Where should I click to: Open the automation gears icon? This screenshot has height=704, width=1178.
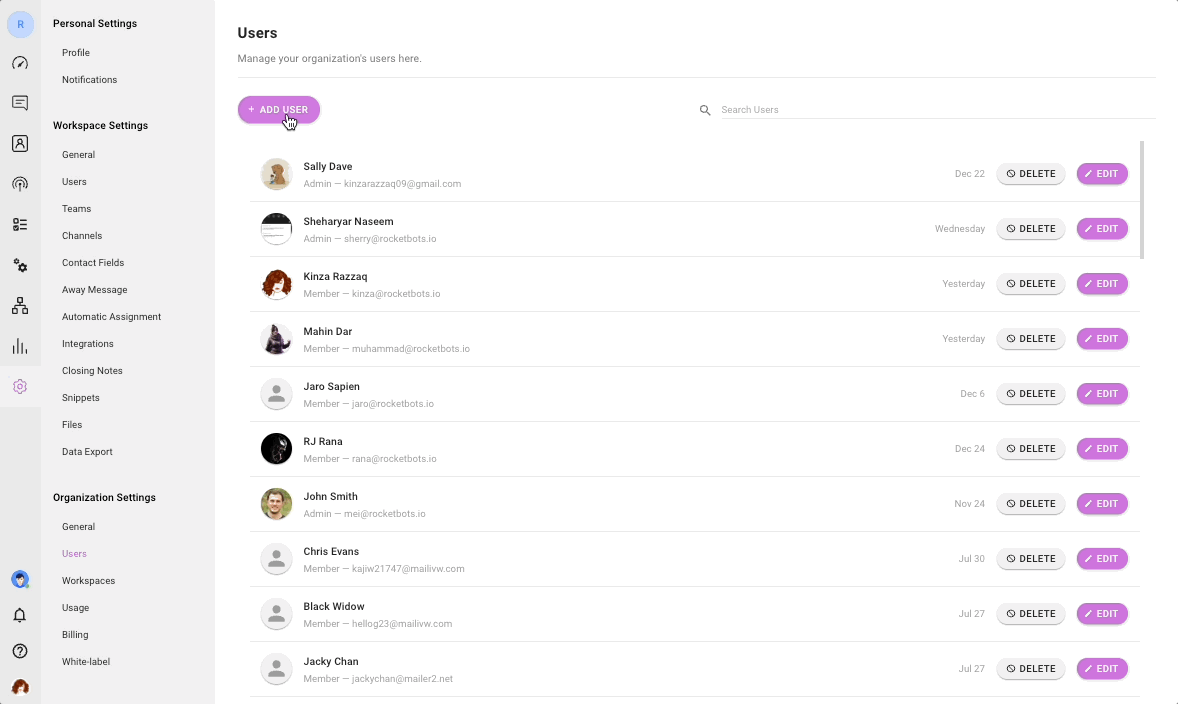[x=20, y=265]
